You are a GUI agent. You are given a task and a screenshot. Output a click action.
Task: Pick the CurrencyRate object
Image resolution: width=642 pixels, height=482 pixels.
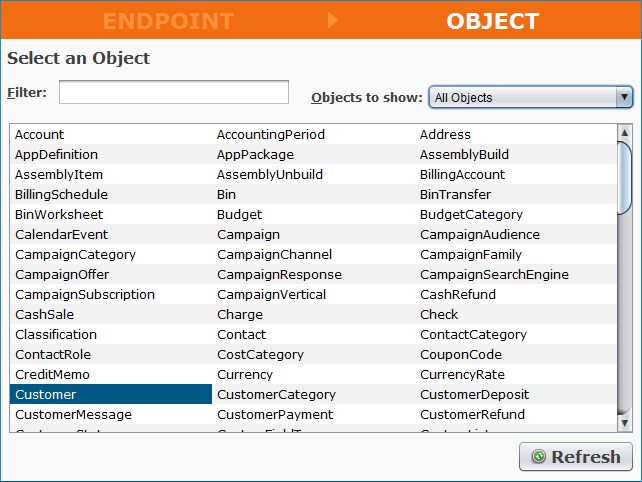pos(464,375)
